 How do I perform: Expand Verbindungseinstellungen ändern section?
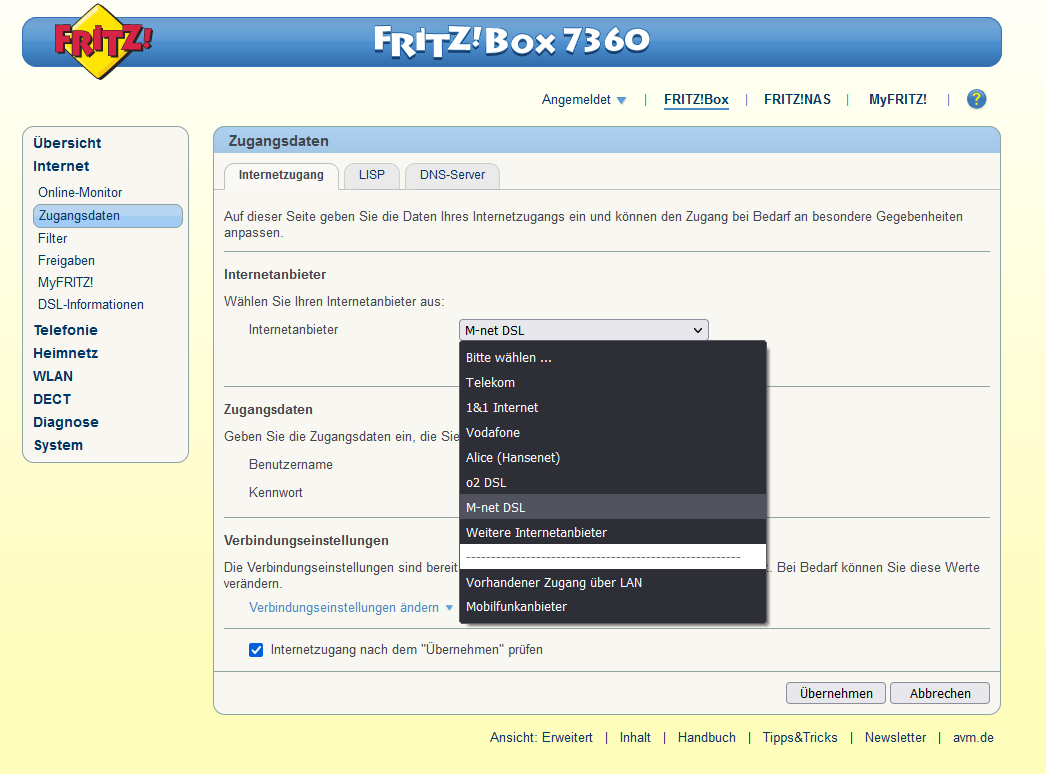351,607
